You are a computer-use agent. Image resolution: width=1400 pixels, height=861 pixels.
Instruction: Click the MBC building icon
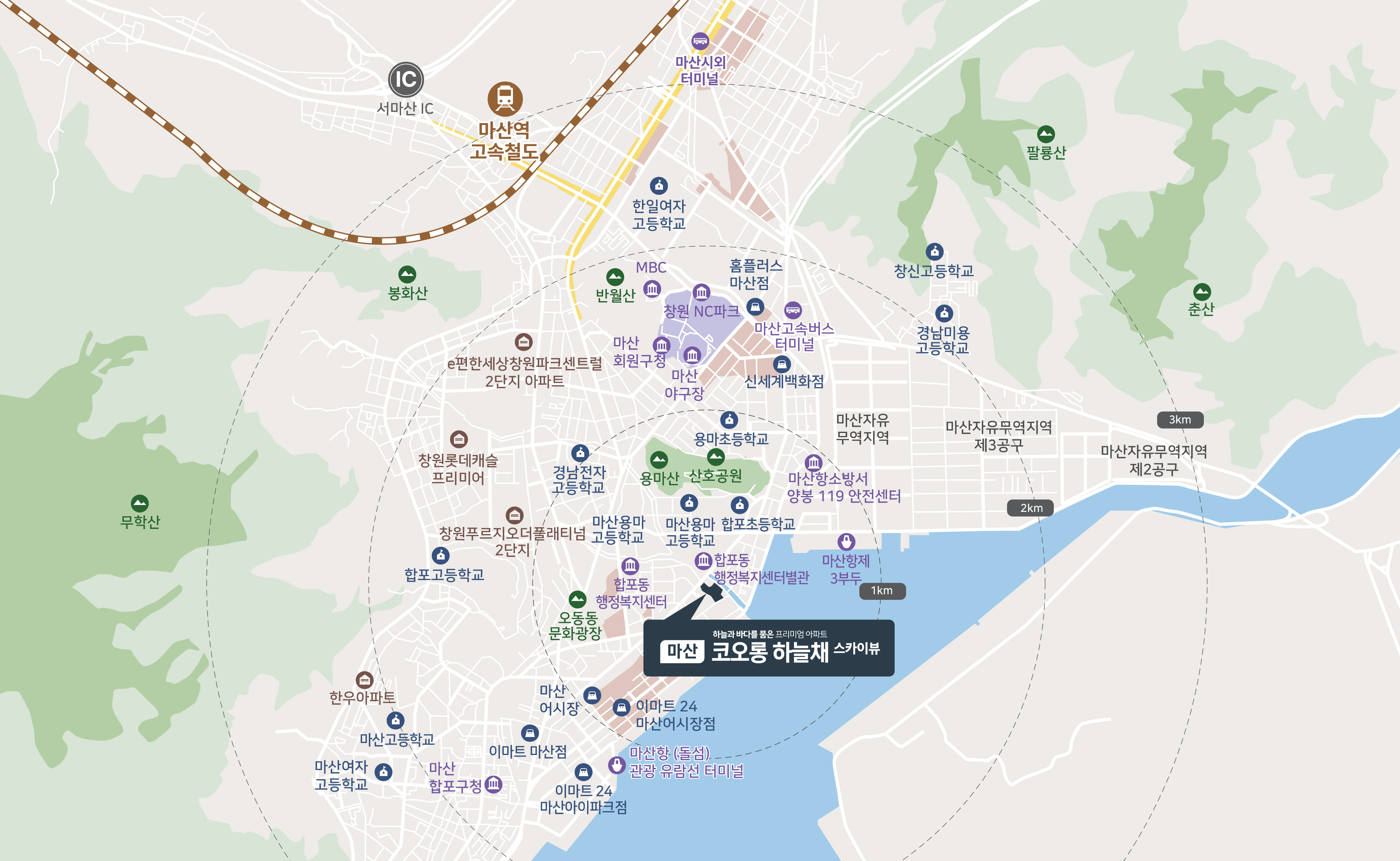coord(652,289)
